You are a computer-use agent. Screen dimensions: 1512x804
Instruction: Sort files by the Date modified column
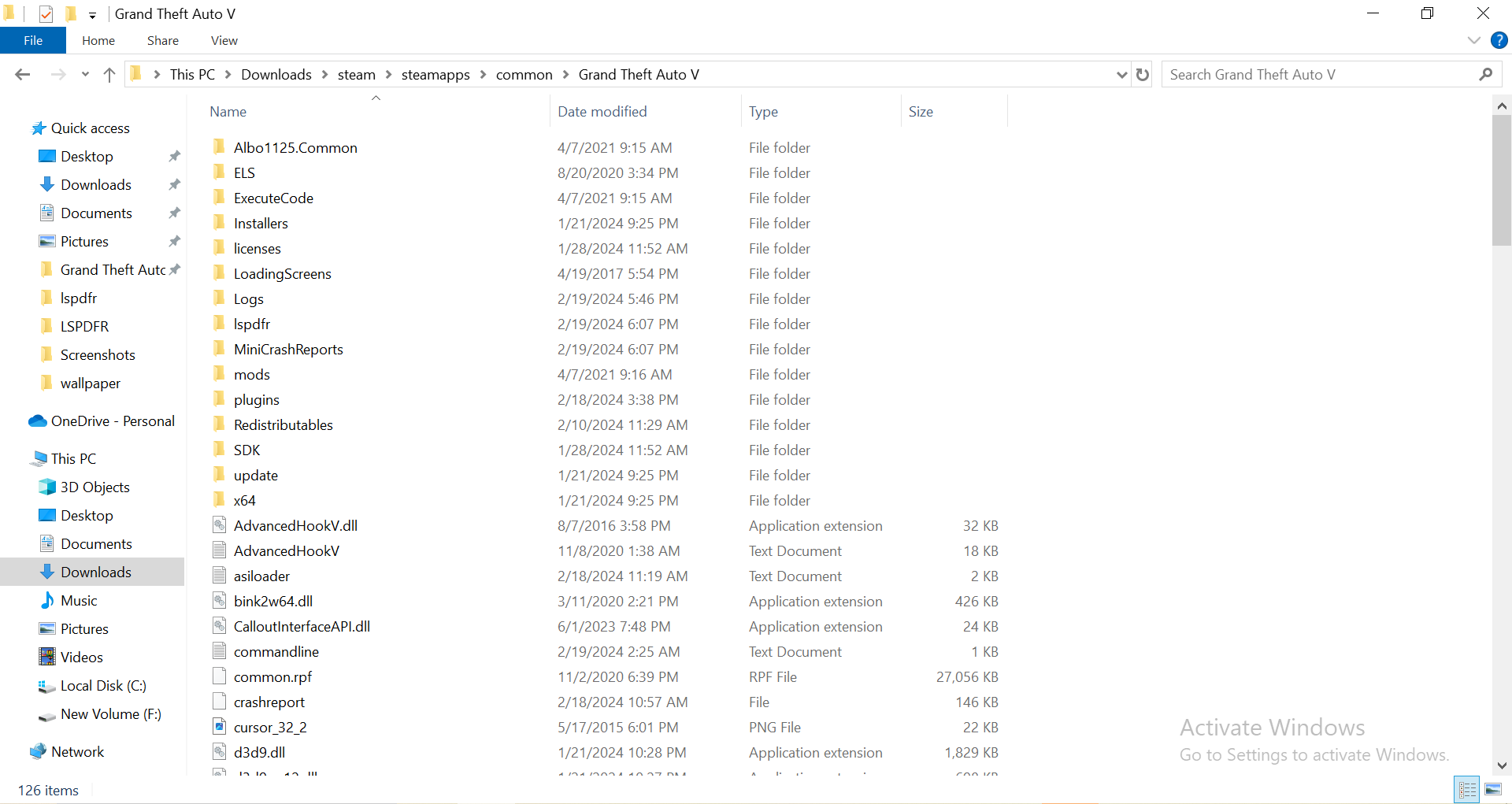tap(646, 112)
